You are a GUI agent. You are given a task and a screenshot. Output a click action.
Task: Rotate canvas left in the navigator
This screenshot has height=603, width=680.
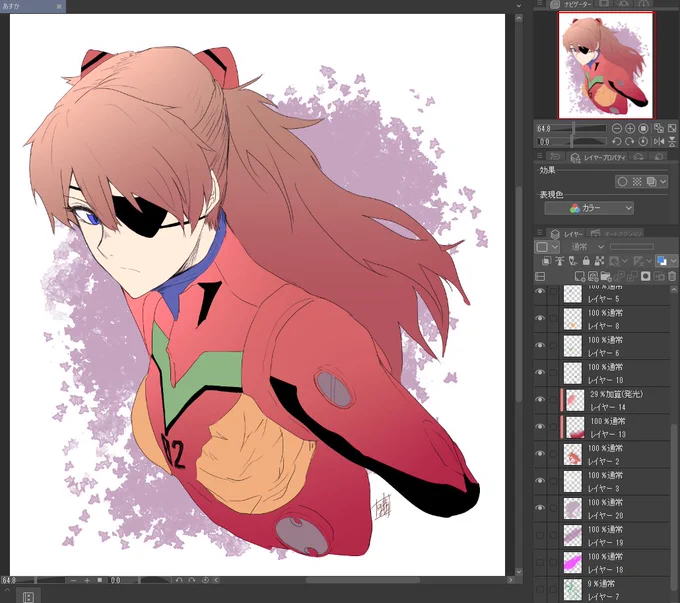click(616, 142)
